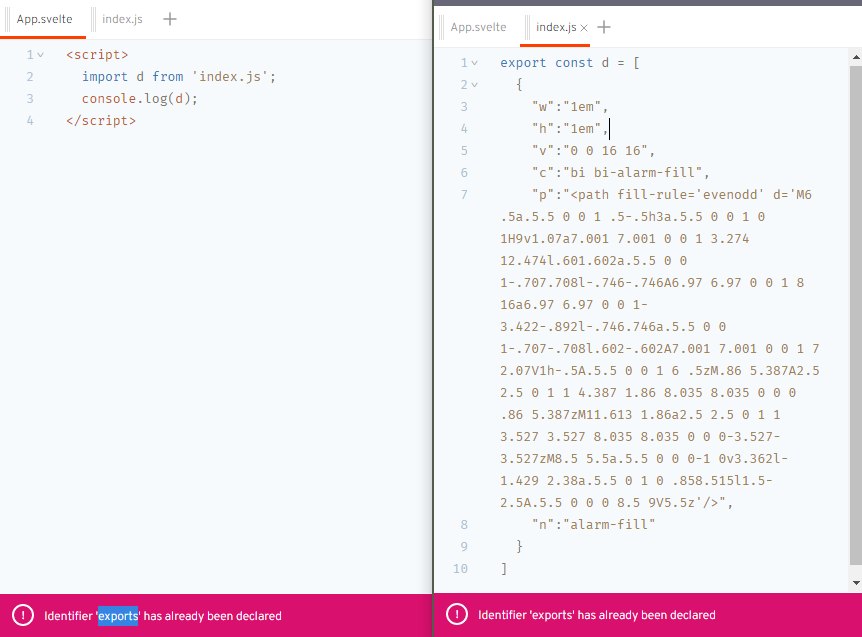
Task: Click the error icon in the right error banner
Action: [457, 614]
